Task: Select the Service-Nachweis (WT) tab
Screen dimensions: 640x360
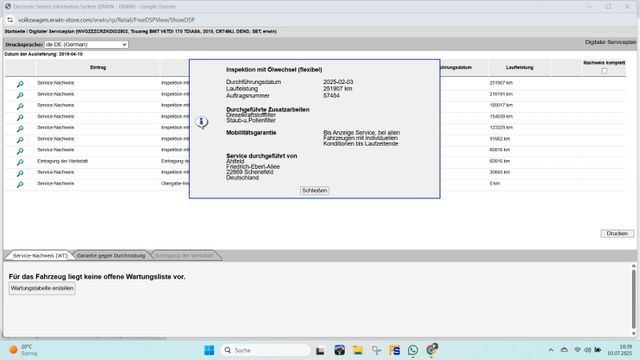Action: (x=40, y=256)
